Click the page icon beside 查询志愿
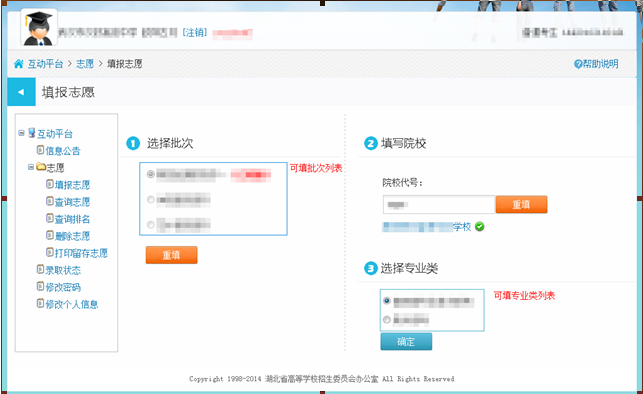Screen dimensions: 643x394 (x=50, y=201)
